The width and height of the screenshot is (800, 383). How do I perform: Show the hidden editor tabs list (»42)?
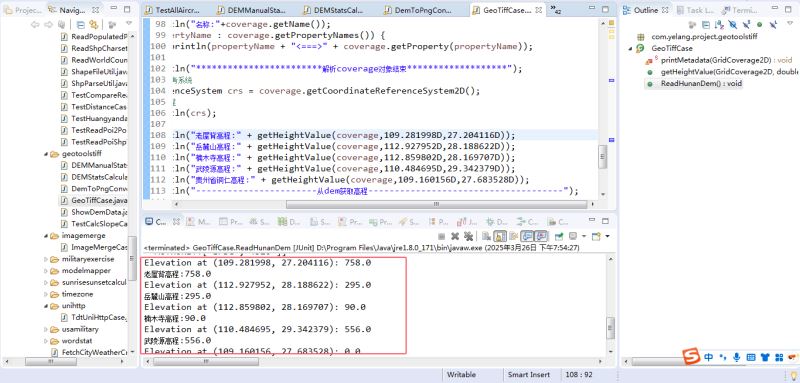pyautogui.click(x=556, y=9)
